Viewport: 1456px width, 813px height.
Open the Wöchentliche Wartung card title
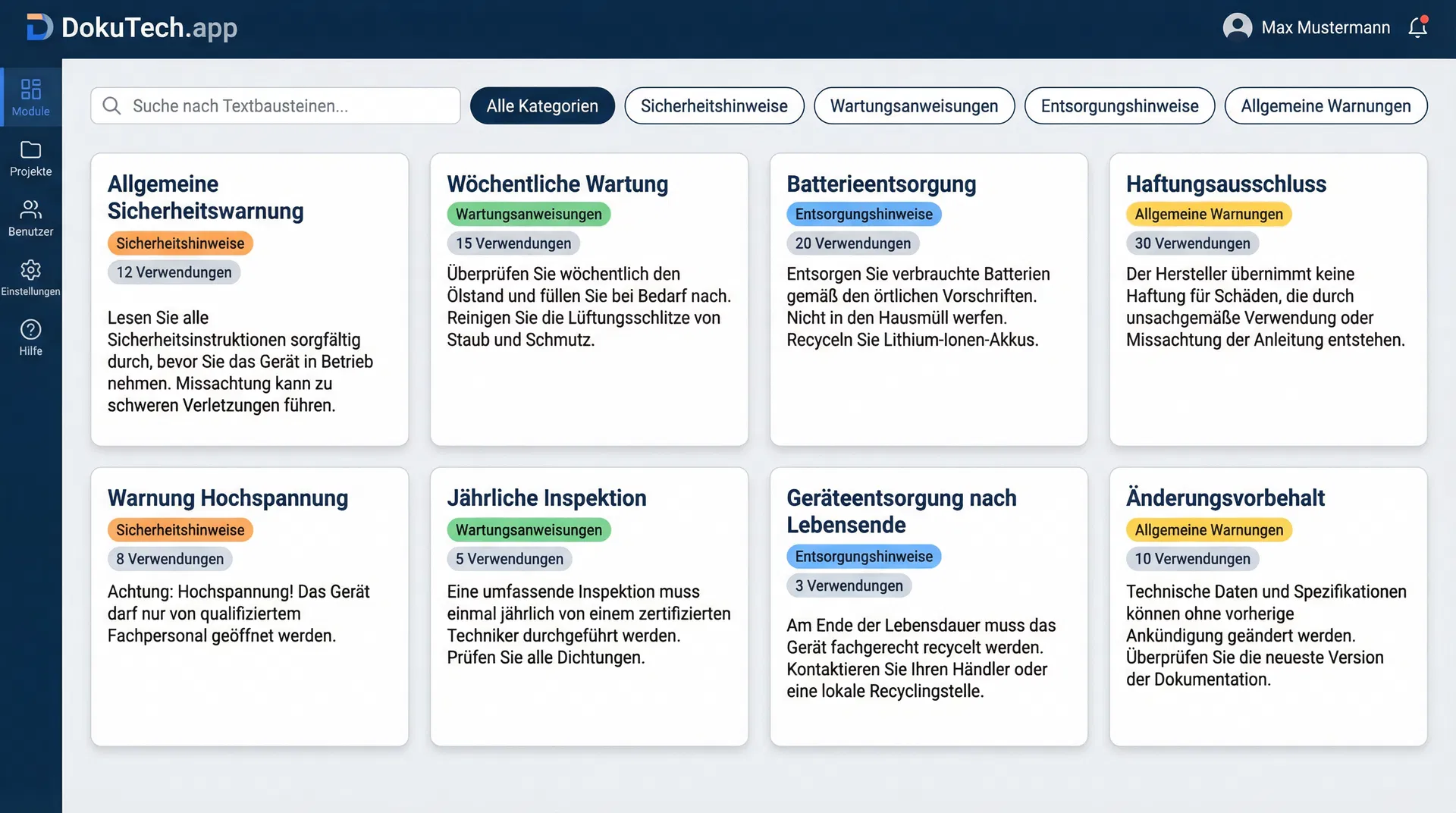click(x=557, y=184)
